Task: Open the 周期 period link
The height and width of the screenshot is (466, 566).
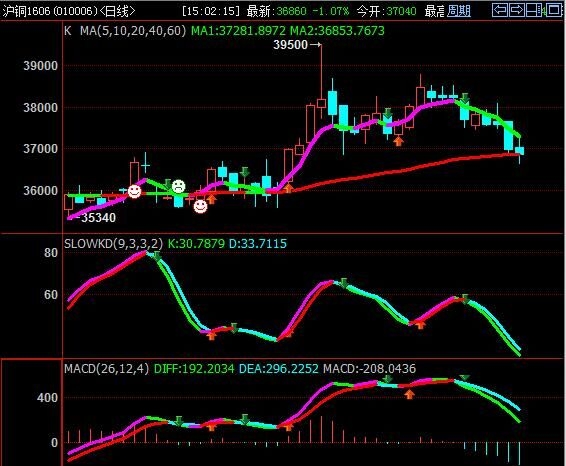Action: [x=459, y=11]
